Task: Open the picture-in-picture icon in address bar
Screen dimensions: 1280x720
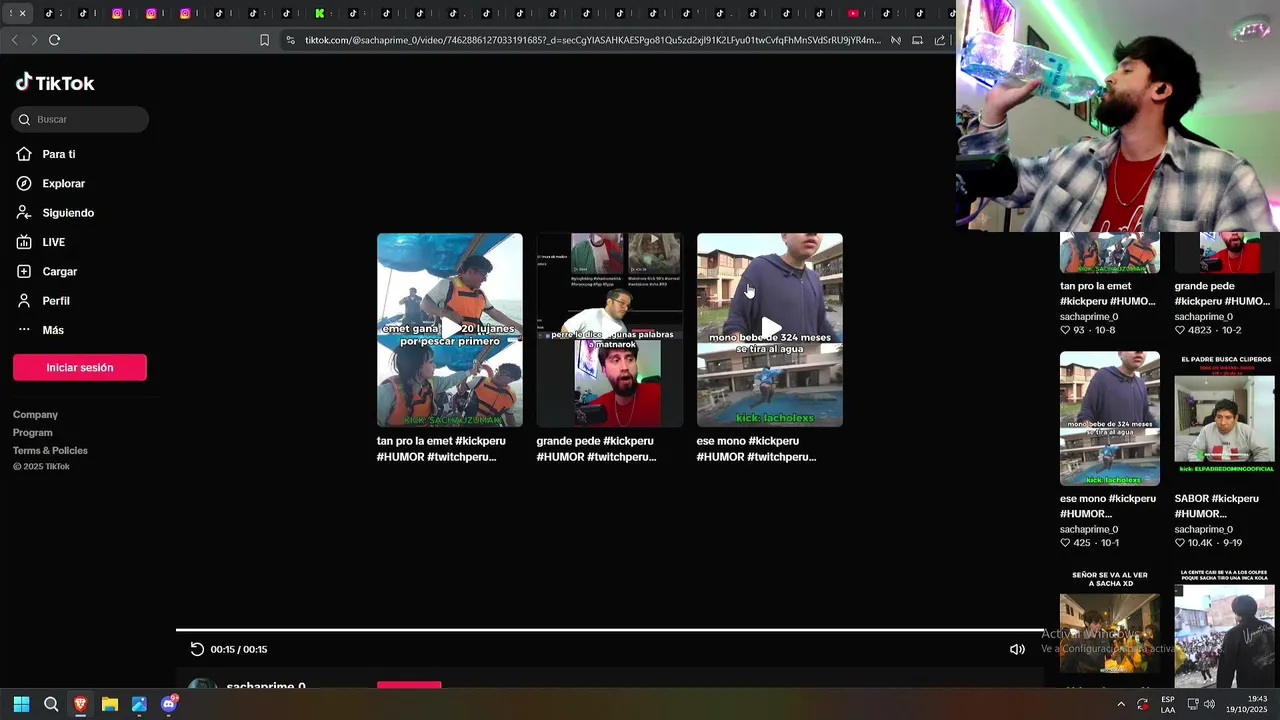Action: pos(917,40)
